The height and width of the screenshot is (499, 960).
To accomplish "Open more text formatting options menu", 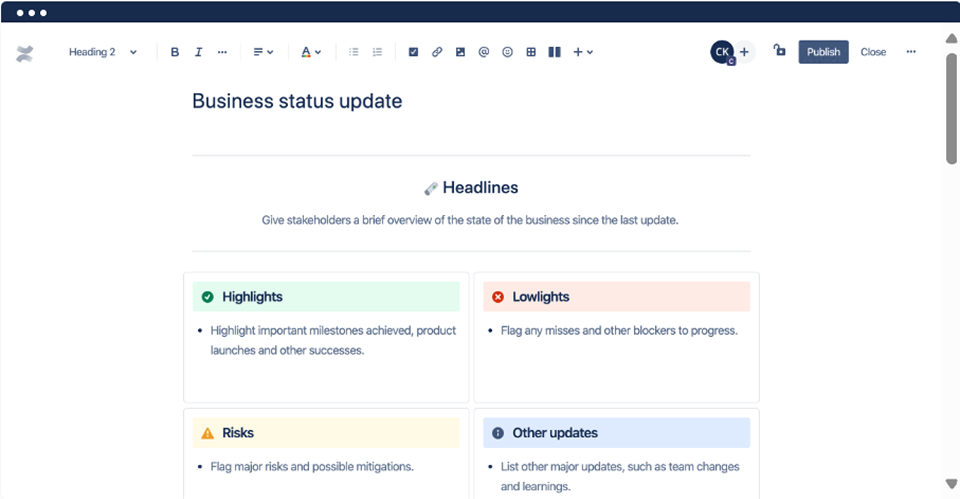I will [222, 52].
